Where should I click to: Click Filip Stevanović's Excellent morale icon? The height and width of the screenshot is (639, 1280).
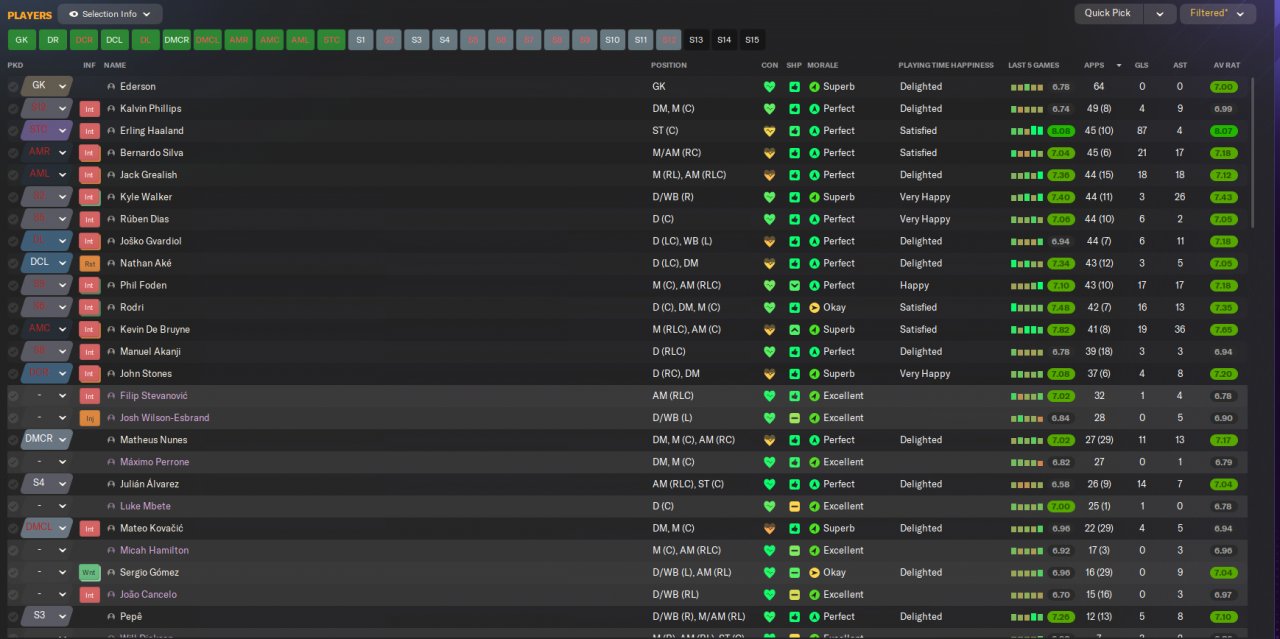click(x=814, y=396)
